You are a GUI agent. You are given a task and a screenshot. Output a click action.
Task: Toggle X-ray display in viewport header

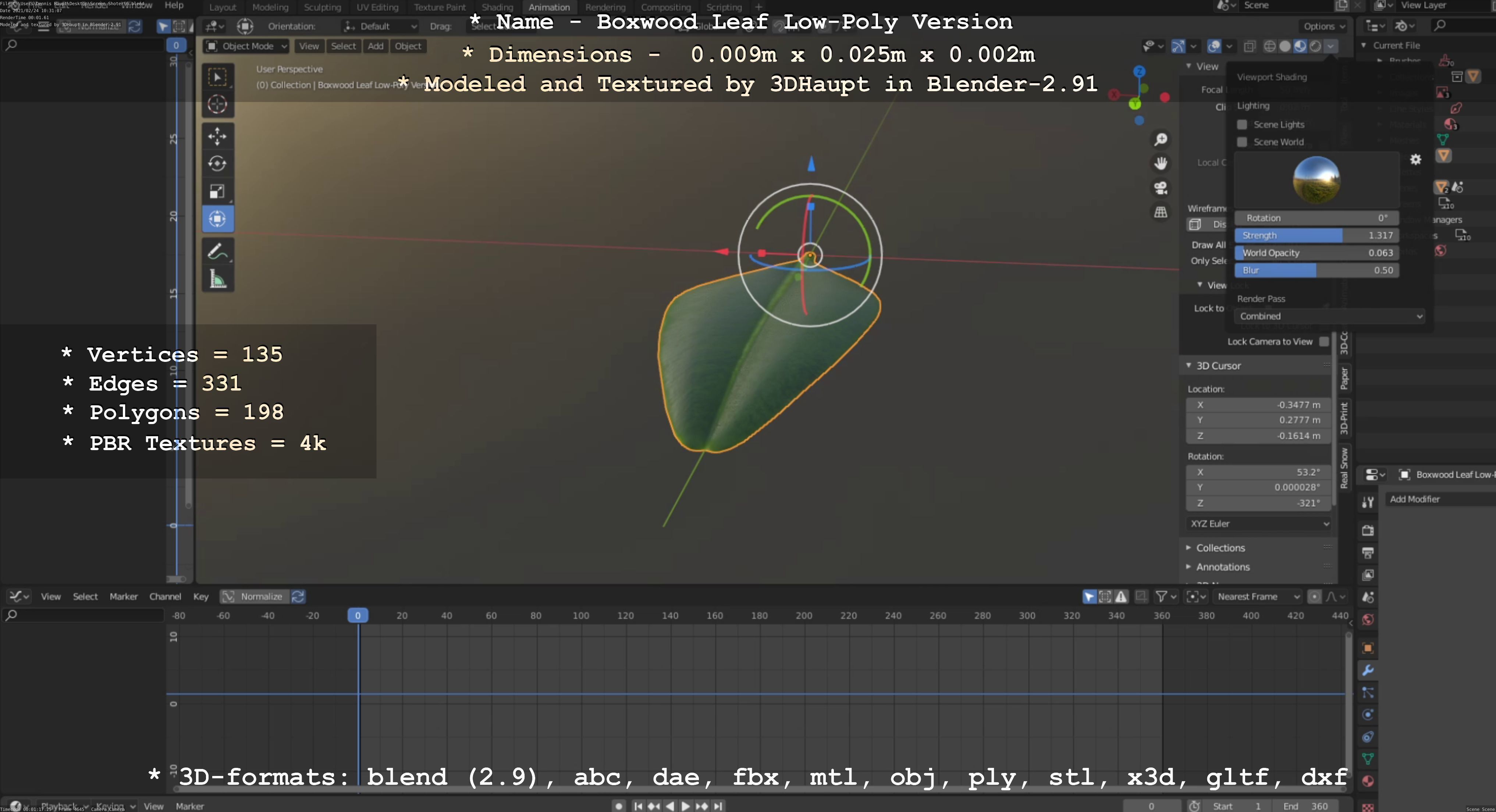pos(1250,46)
